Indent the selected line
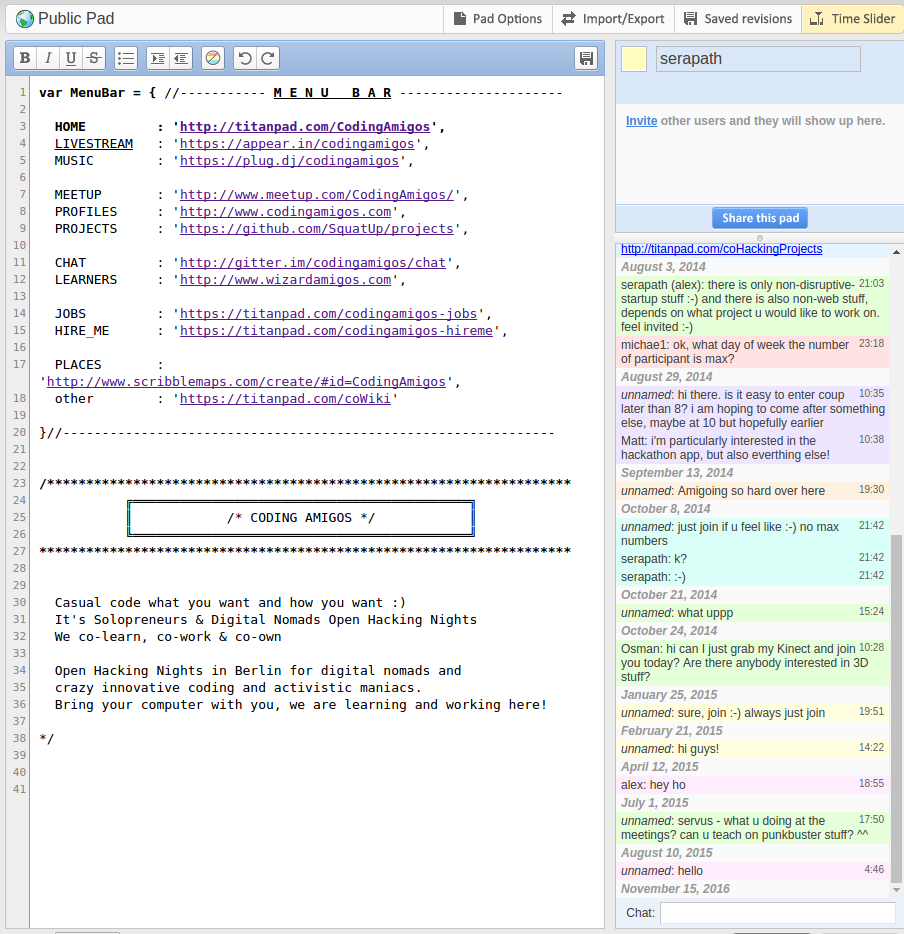This screenshot has height=934, width=904. [158, 58]
